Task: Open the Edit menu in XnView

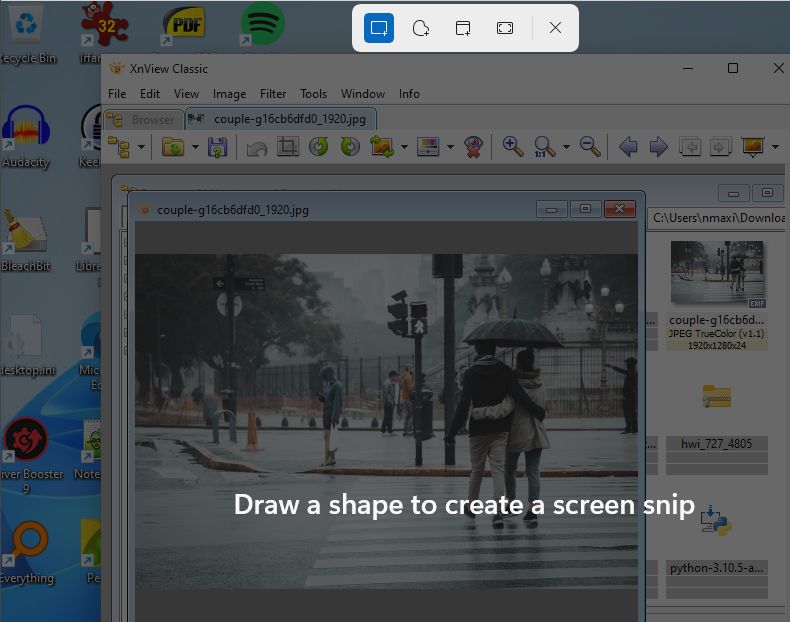Action: tap(150, 94)
